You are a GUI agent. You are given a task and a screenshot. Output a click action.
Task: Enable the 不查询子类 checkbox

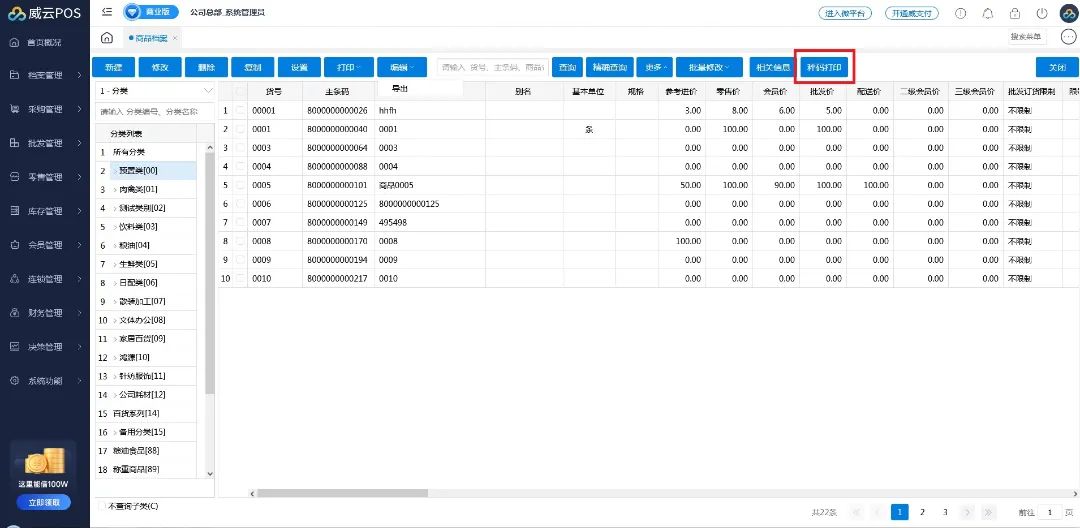point(102,506)
